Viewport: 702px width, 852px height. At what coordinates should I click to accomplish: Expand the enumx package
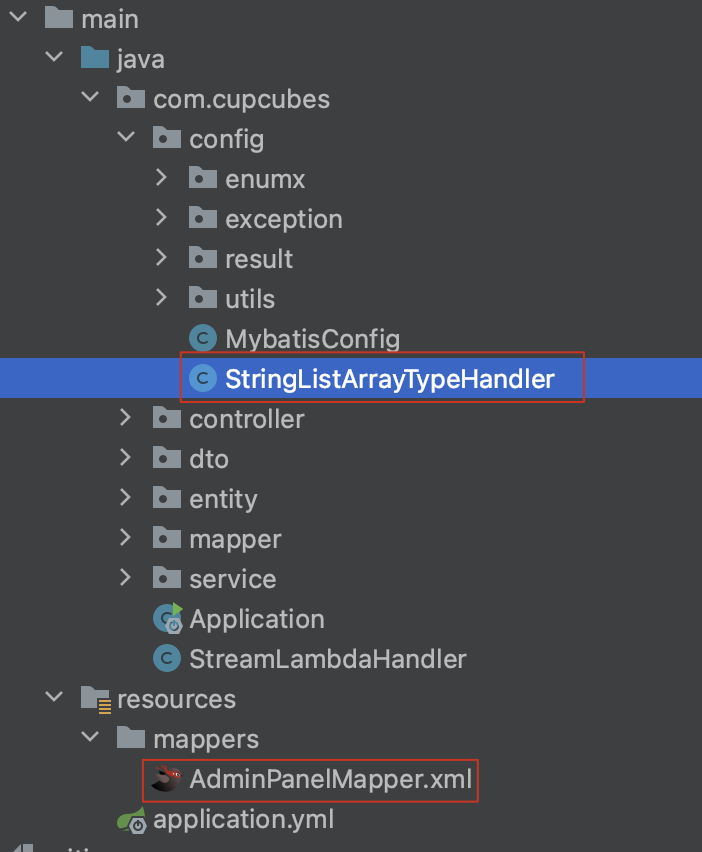click(x=161, y=178)
